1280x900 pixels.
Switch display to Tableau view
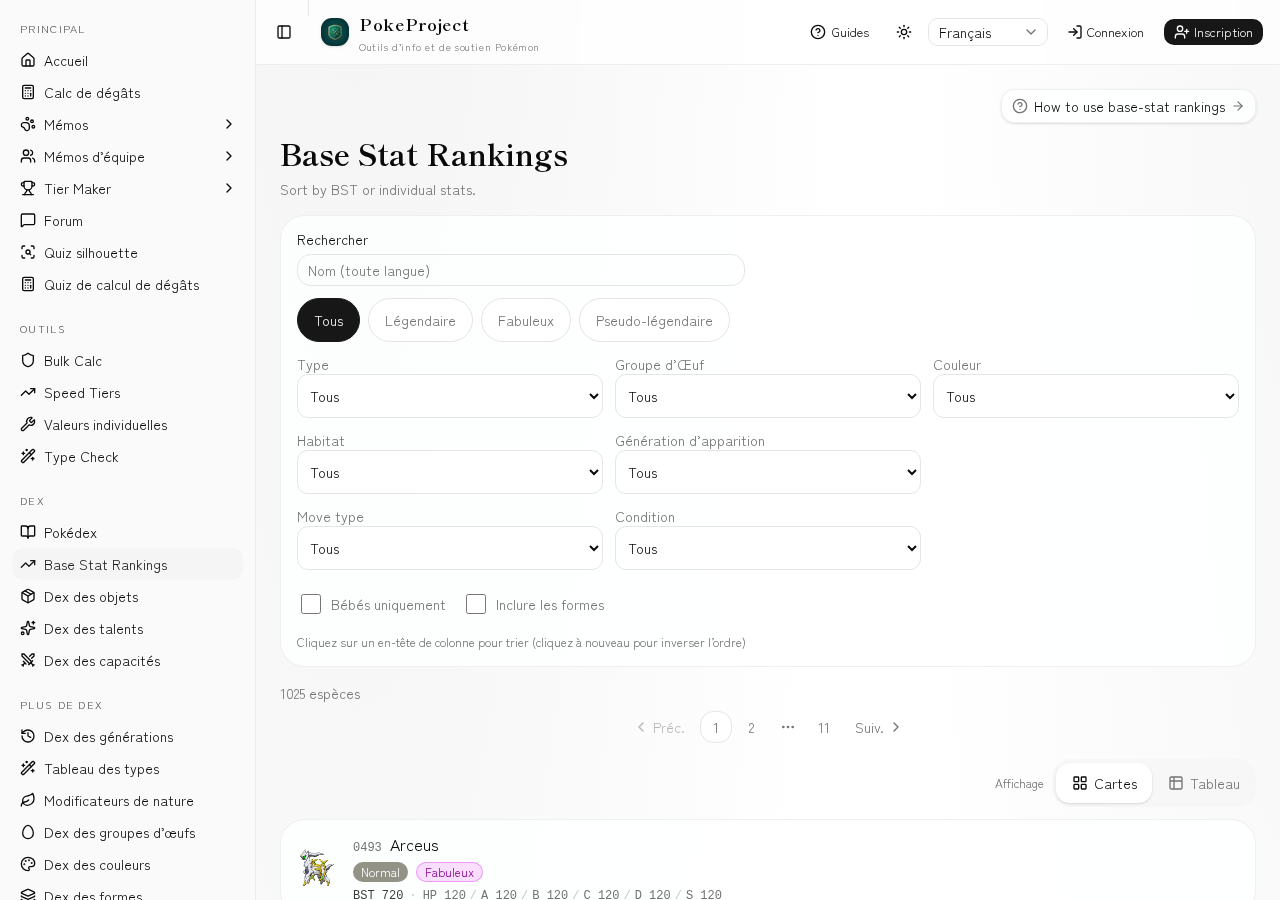point(1204,783)
